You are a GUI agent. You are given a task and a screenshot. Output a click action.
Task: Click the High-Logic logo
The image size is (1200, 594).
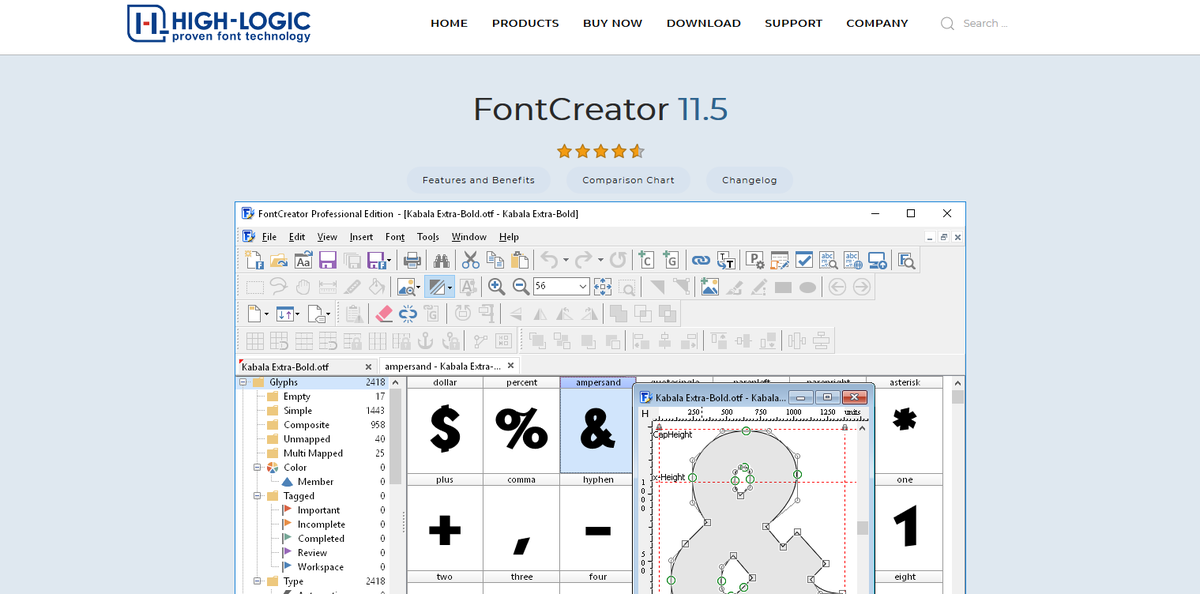[219, 24]
